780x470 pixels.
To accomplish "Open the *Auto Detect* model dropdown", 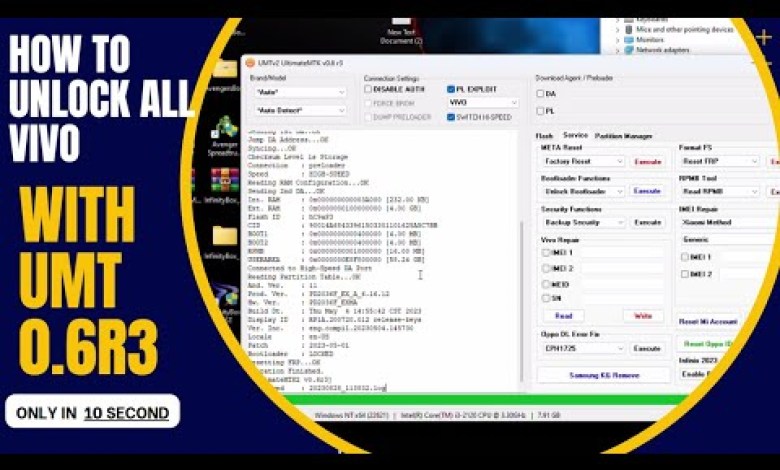I will coord(300,110).
